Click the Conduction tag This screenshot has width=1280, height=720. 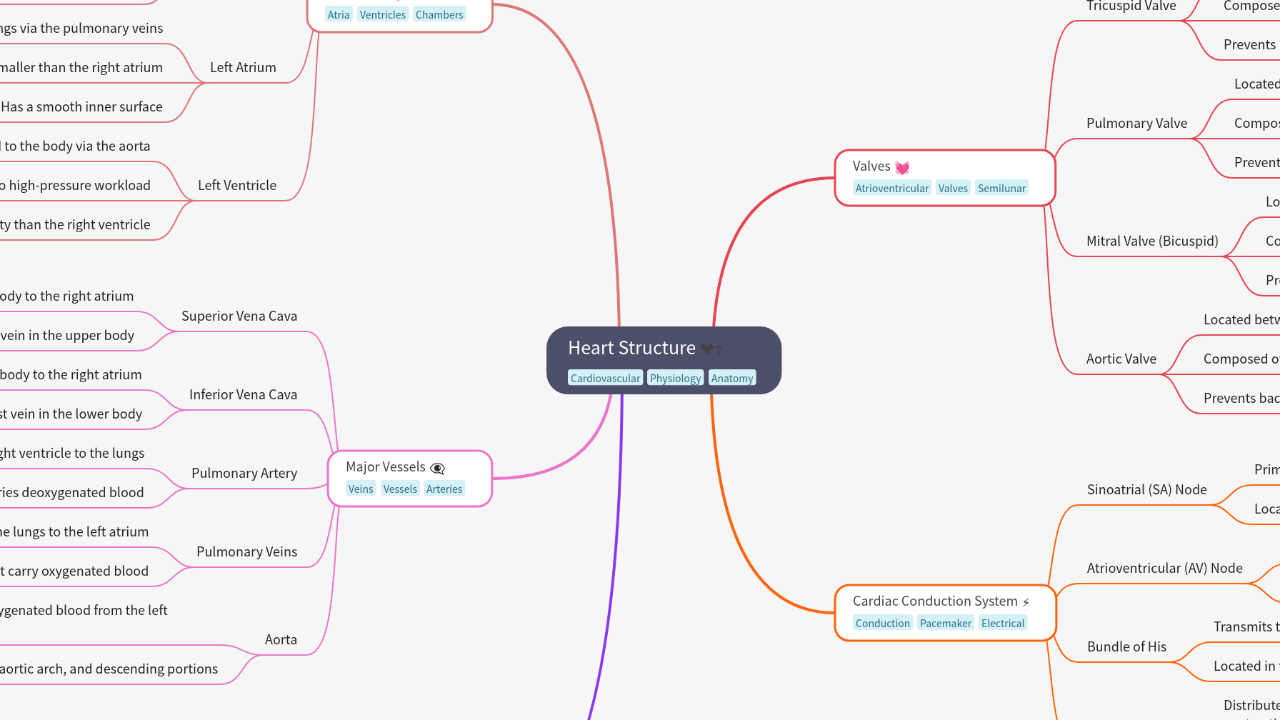[x=883, y=623]
